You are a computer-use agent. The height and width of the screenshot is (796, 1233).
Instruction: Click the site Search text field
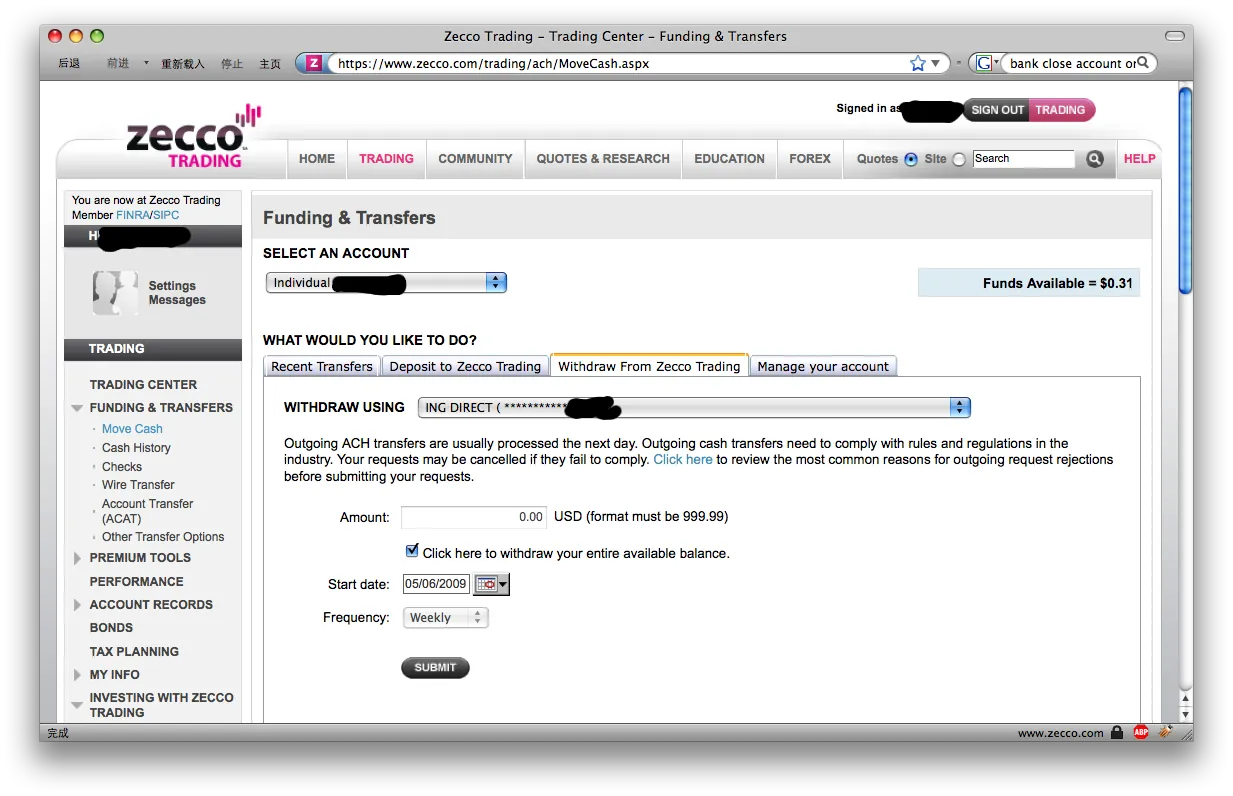pyautogui.click(x=1024, y=159)
